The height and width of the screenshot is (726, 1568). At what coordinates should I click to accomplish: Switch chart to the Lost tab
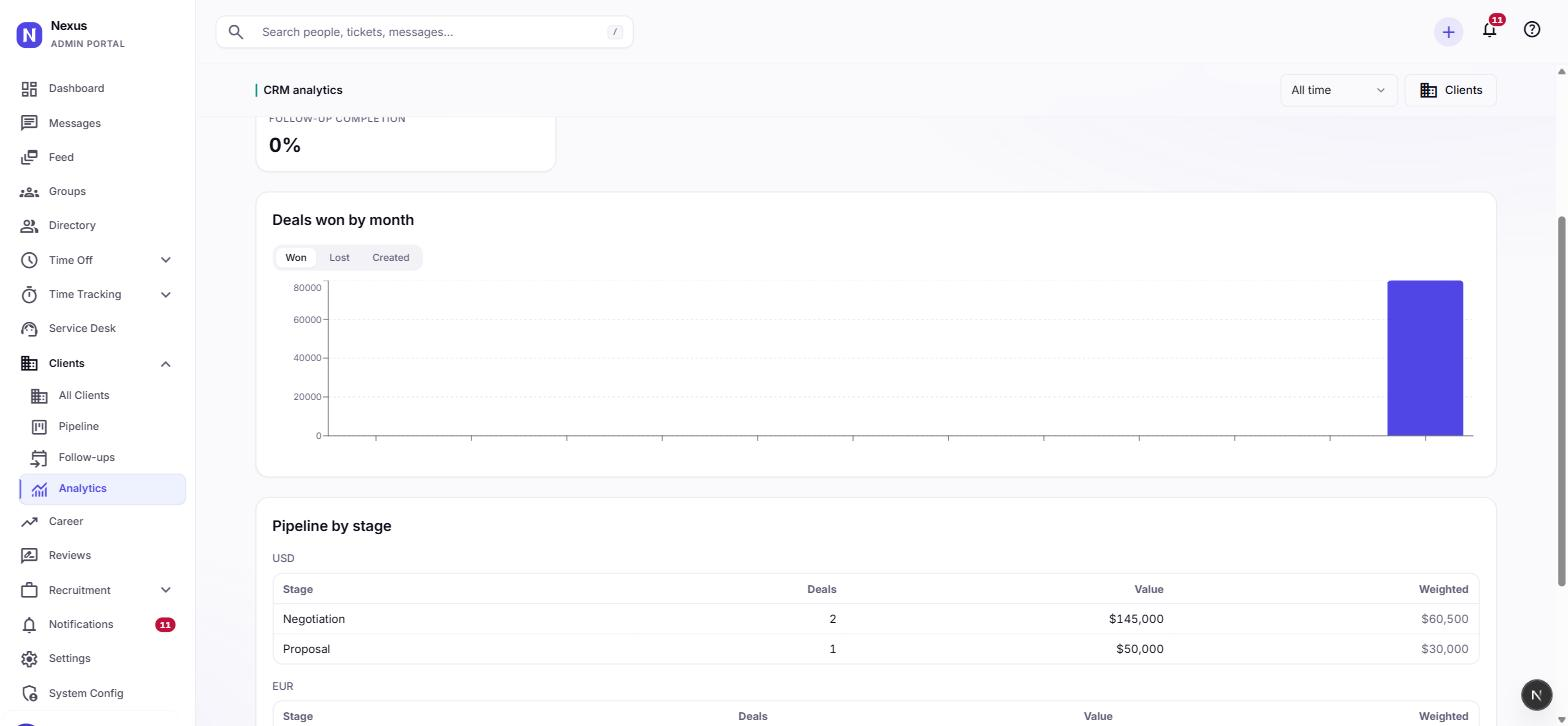(339, 258)
